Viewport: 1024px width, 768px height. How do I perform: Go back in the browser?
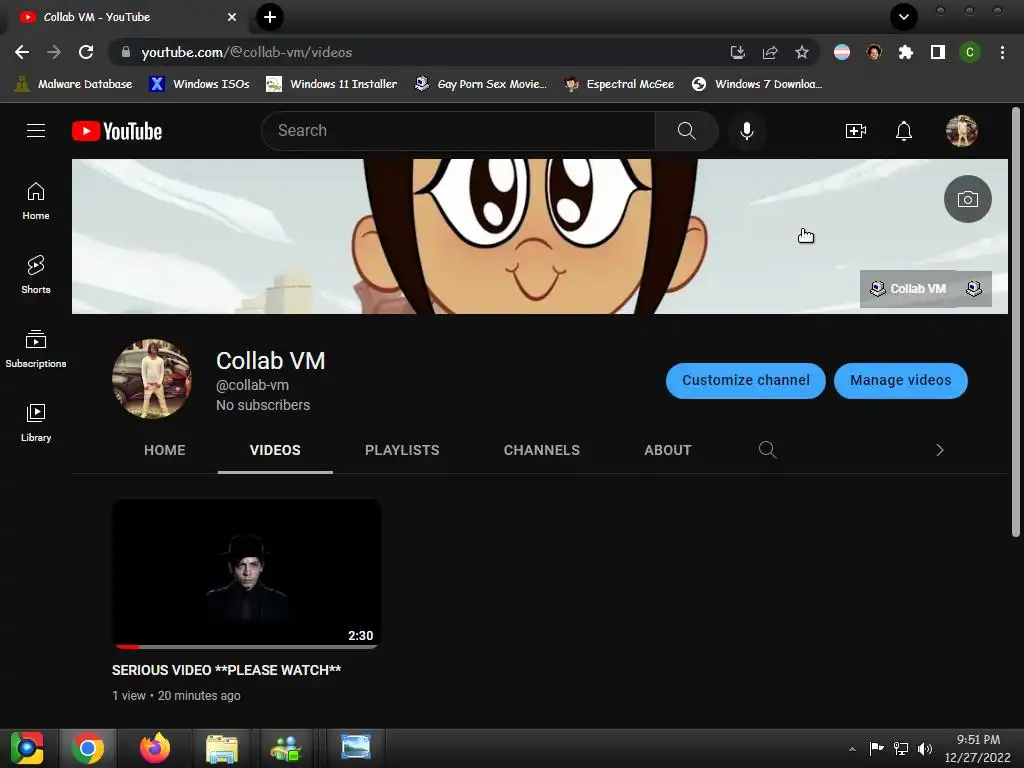(x=22, y=52)
